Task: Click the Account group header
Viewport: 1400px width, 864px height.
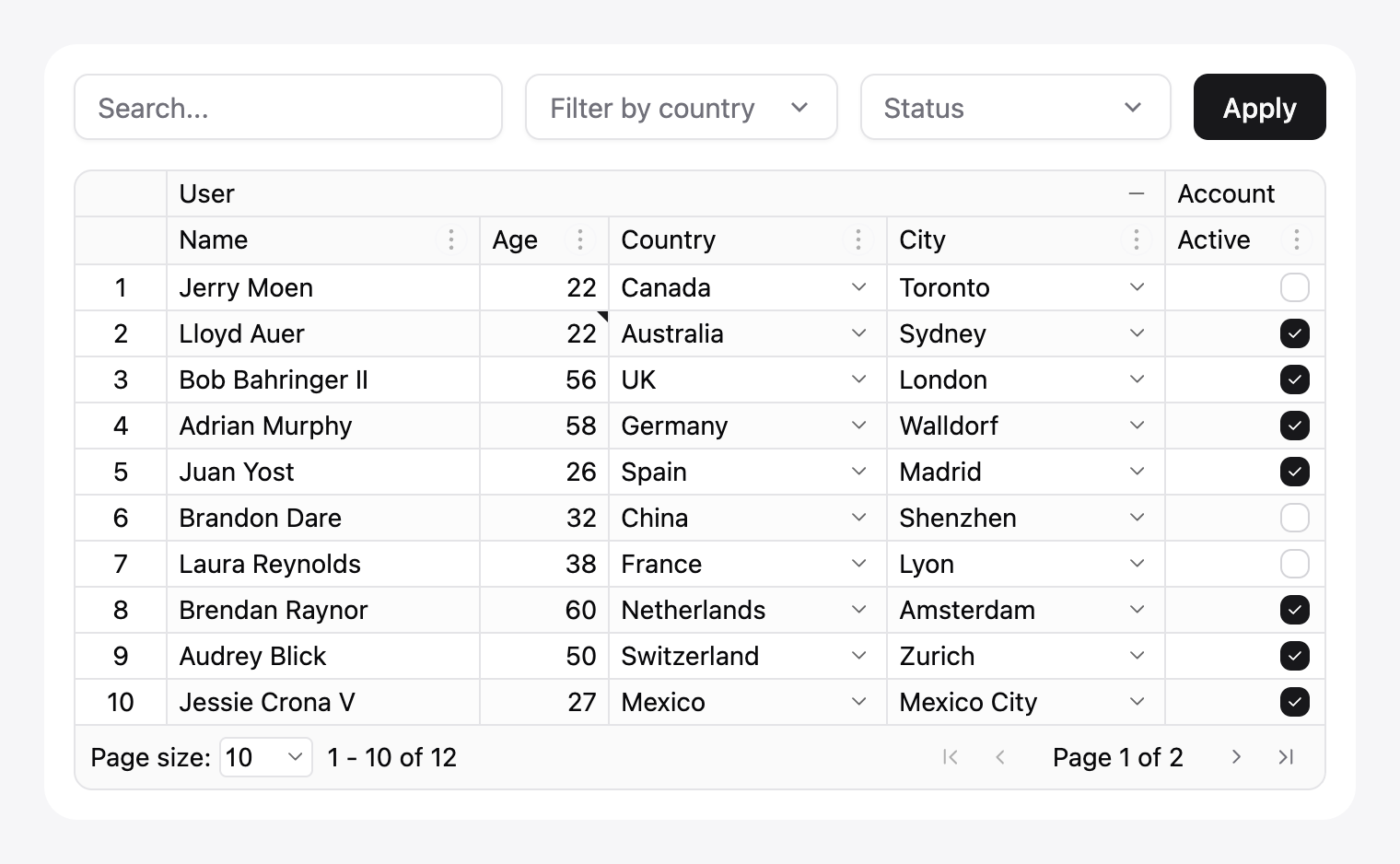Action: 1245,194
